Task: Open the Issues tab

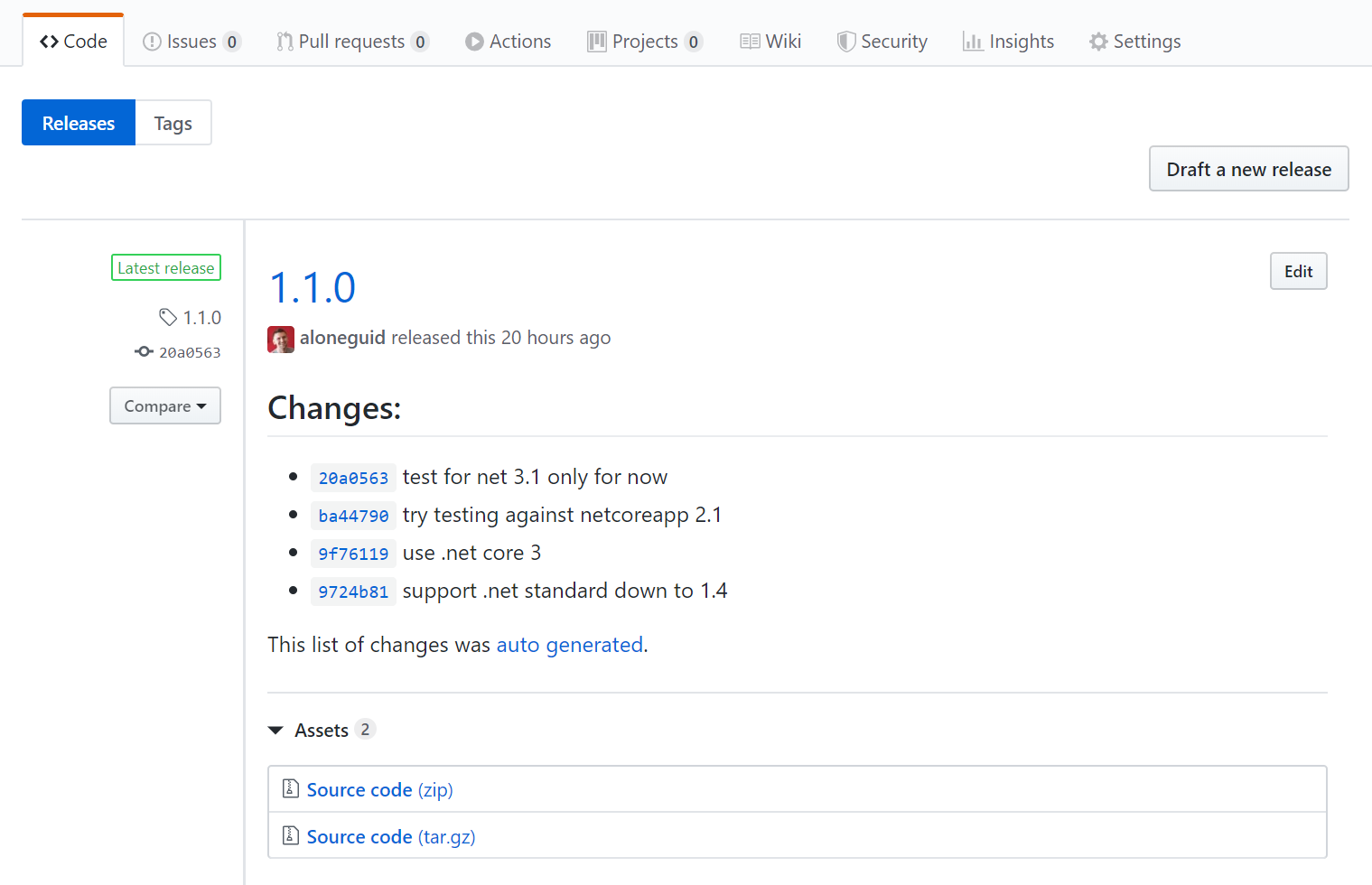Action: click(191, 42)
